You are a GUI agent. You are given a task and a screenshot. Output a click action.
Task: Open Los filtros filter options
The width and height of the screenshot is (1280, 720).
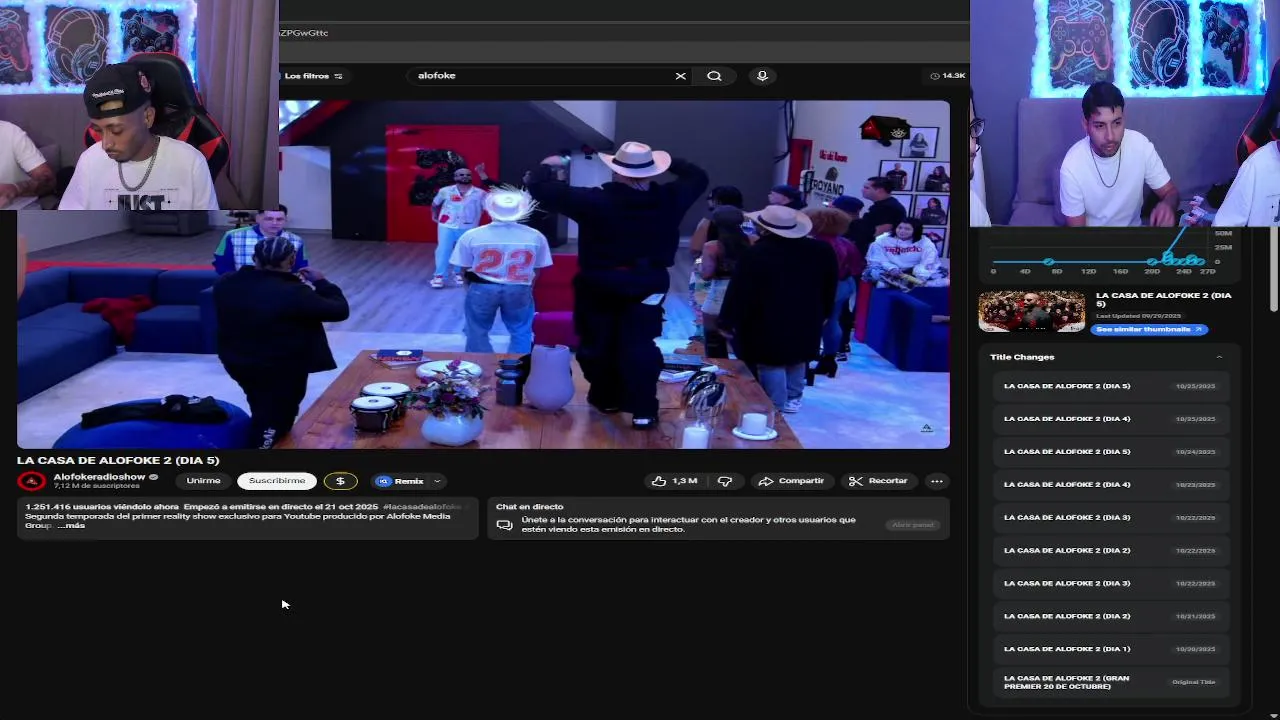click(313, 76)
